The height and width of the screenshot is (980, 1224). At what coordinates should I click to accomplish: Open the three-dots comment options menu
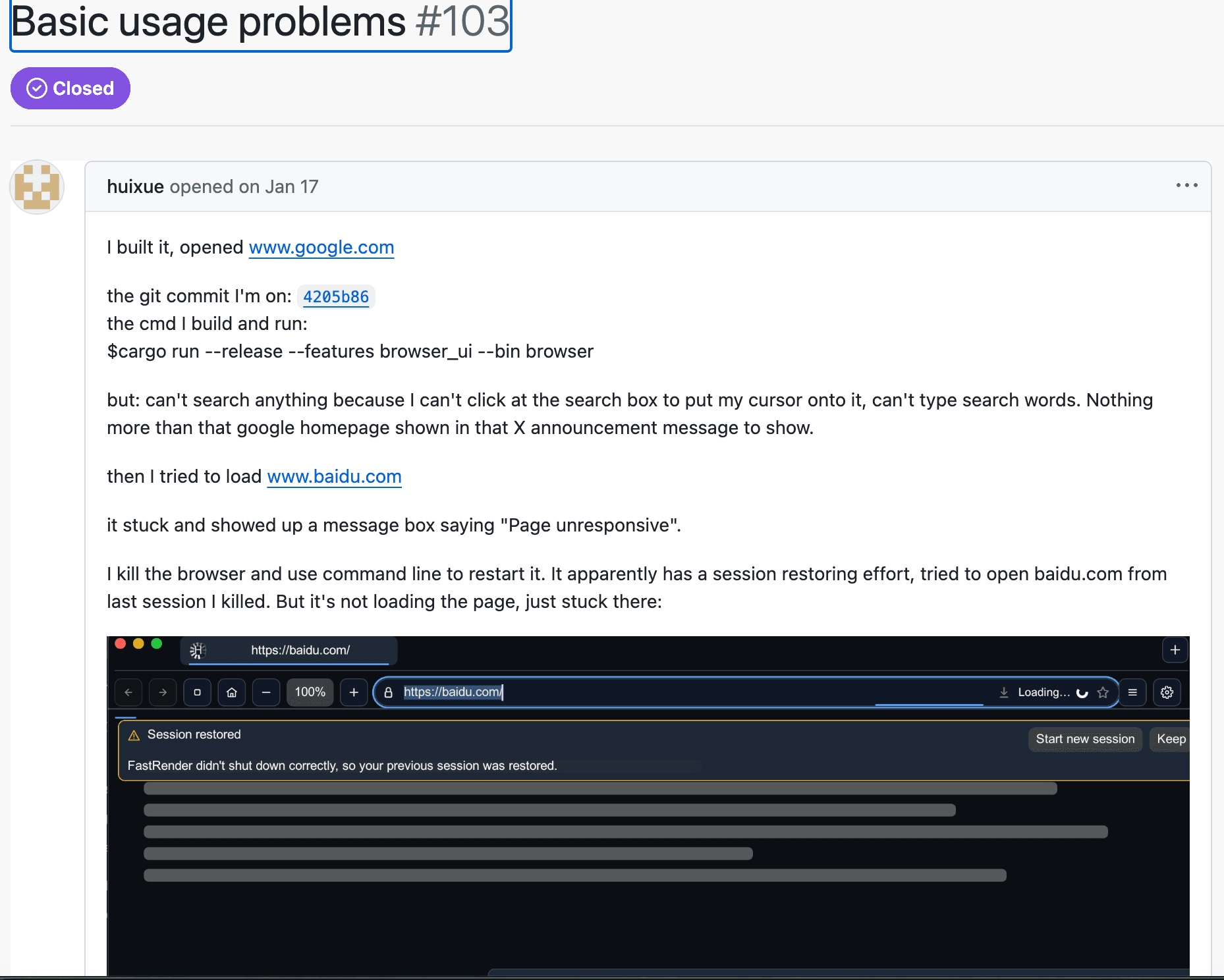1186,186
